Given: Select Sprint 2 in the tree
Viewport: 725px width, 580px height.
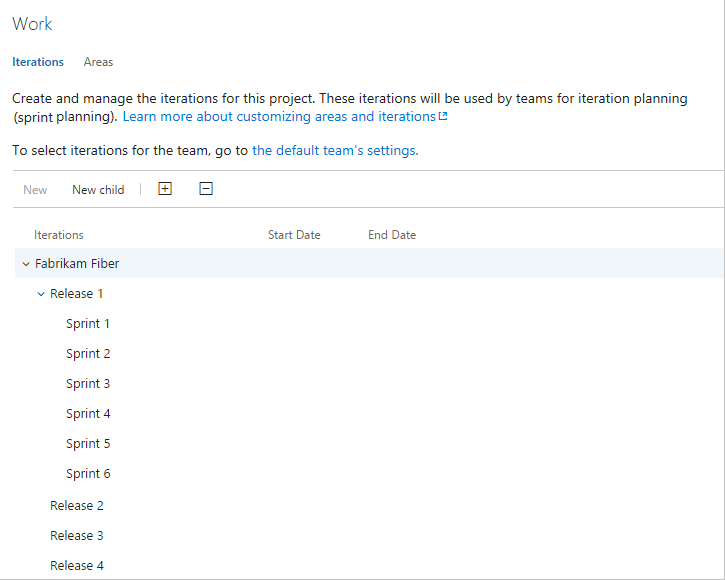Looking at the screenshot, I should pos(88,354).
